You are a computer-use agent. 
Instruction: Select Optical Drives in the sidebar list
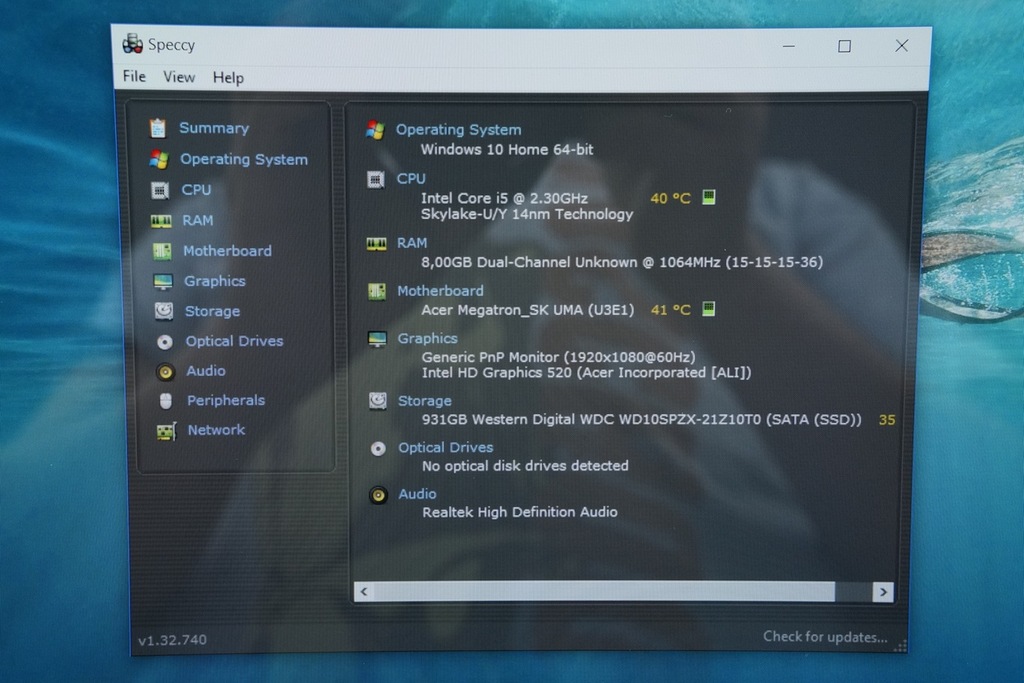coord(234,342)
